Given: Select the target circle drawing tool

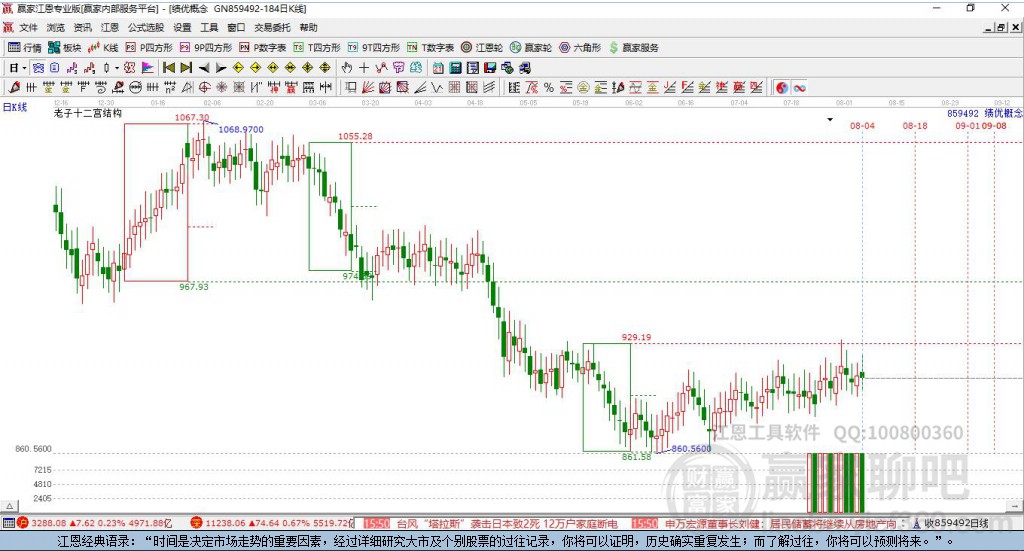Looking at the screenshot, I should point(204,87).
